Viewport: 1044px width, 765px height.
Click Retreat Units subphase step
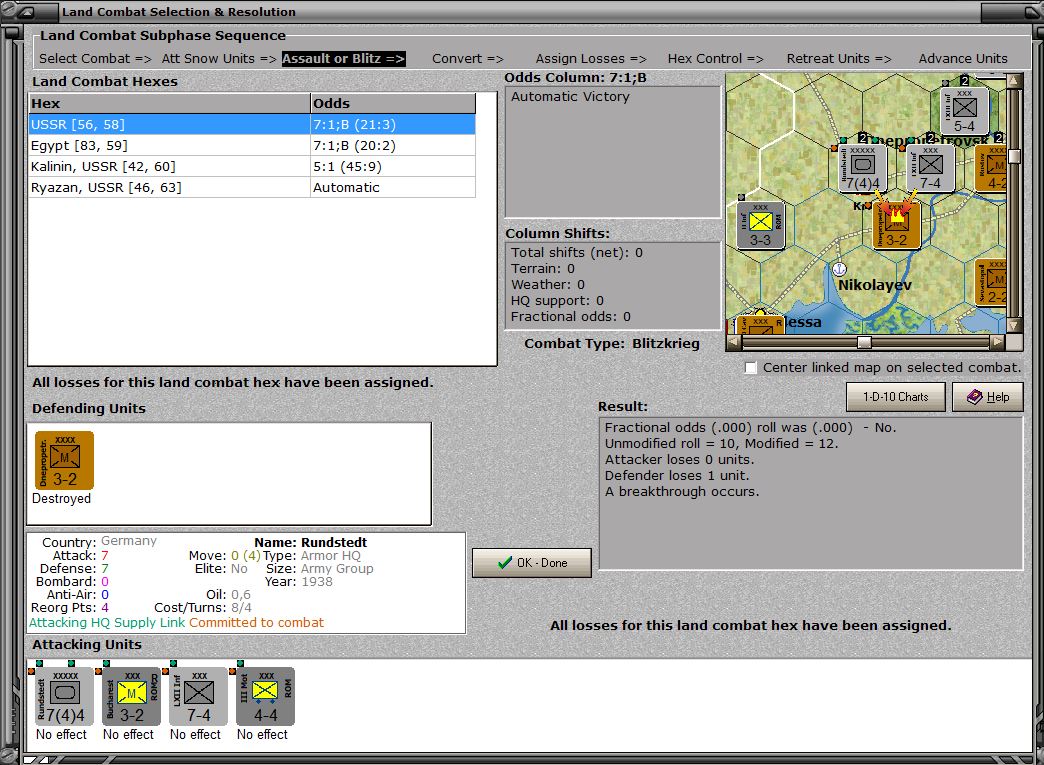[839, 59]
